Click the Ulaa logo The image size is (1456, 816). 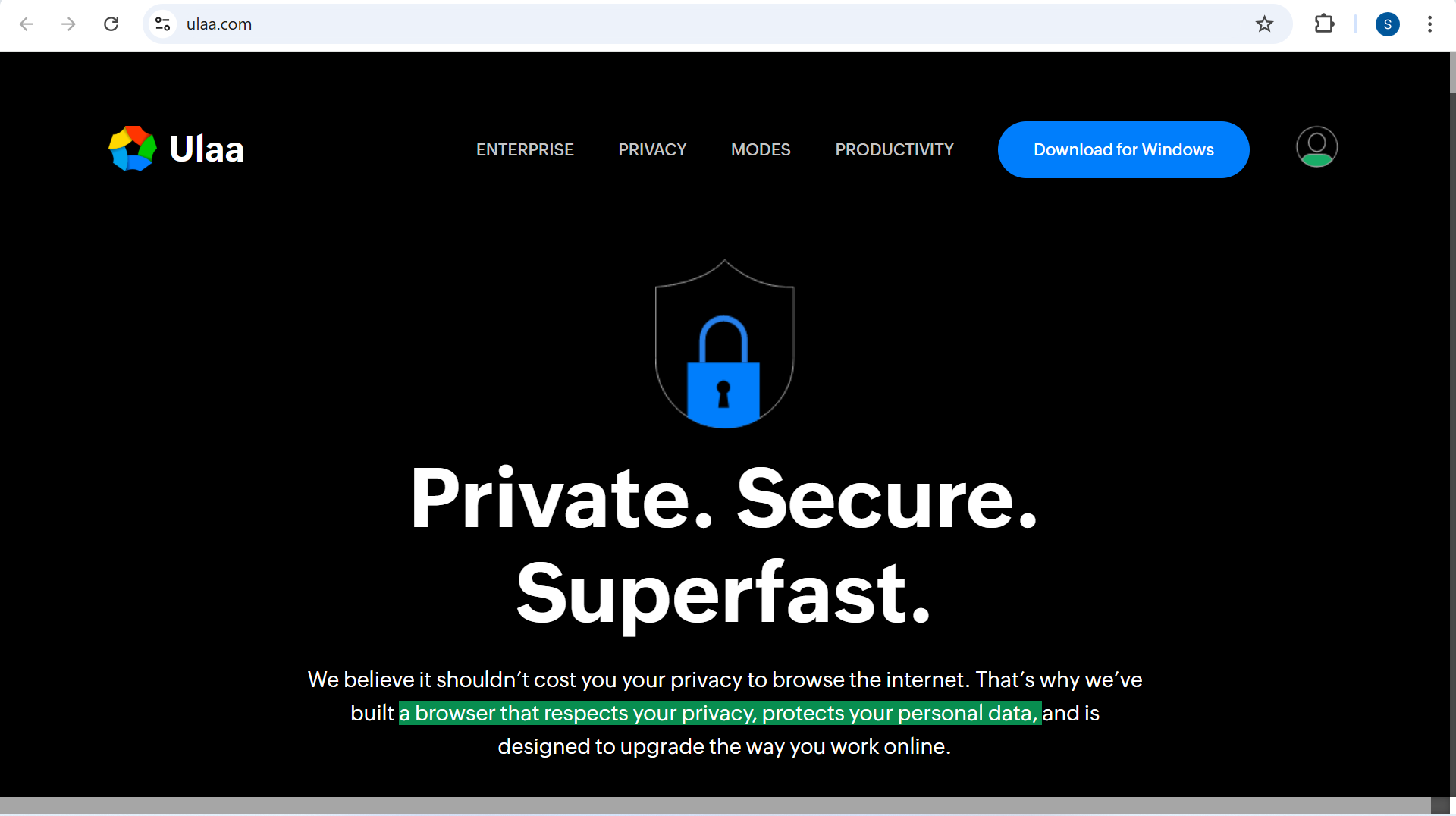[176, 149]
